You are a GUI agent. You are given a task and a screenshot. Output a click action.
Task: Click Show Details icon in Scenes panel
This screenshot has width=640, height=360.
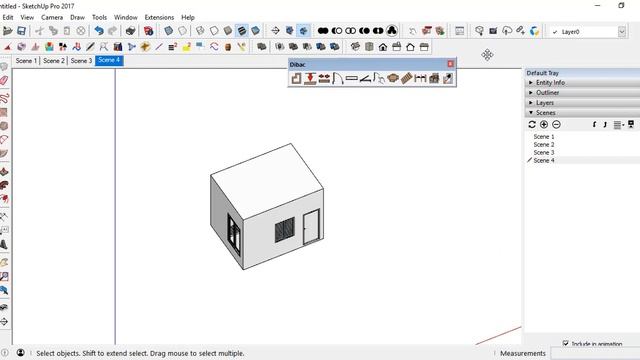tap(631, 124)
